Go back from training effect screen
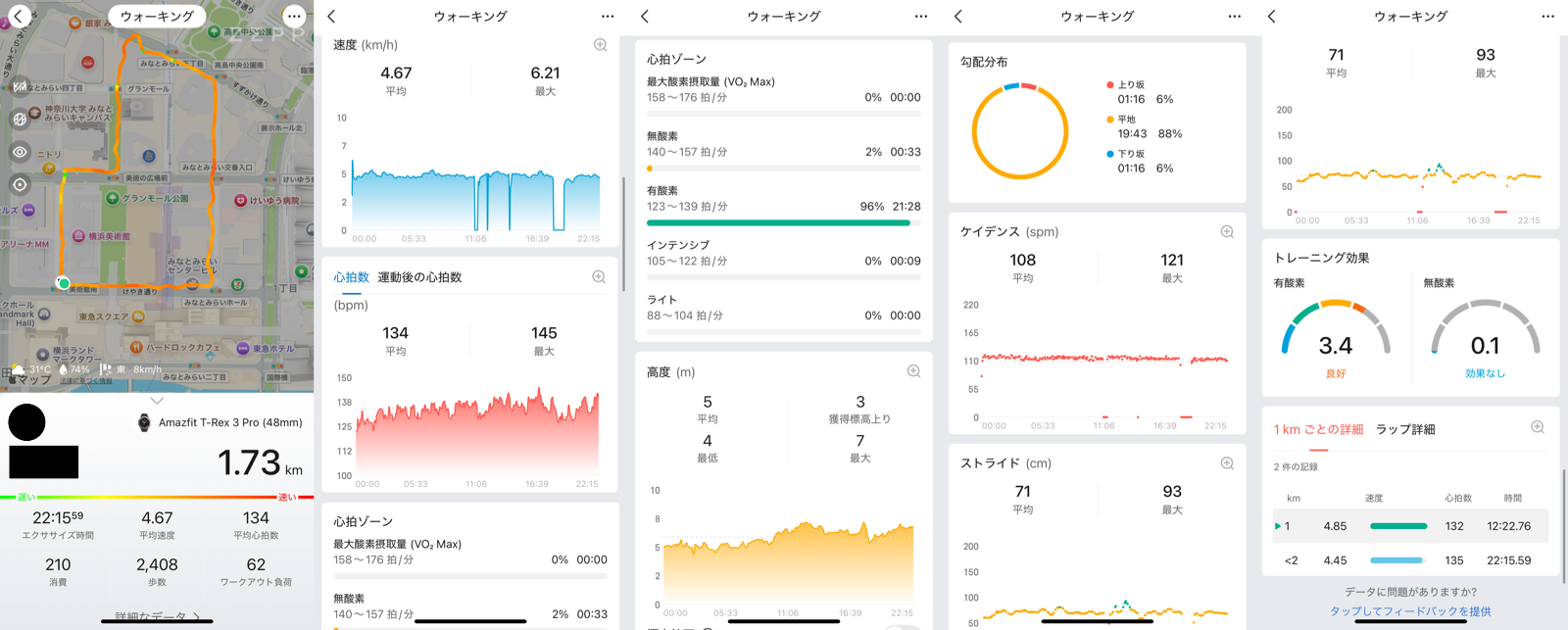 (1272, 16)
